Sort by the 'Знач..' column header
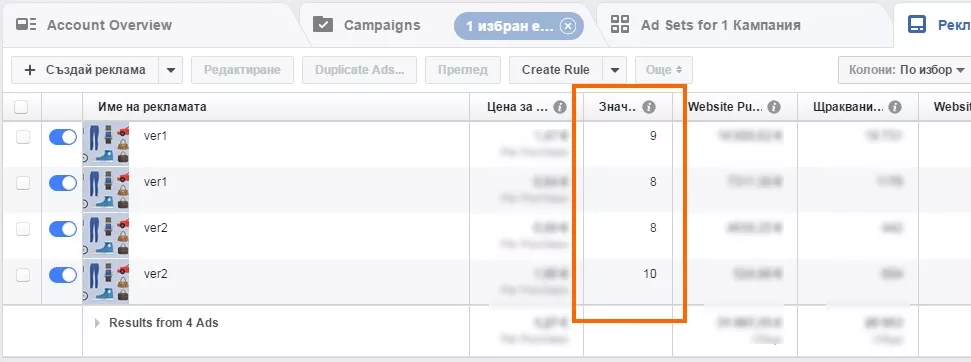The width and height of the screenshot is (971, 362). [x=617, y=107]
